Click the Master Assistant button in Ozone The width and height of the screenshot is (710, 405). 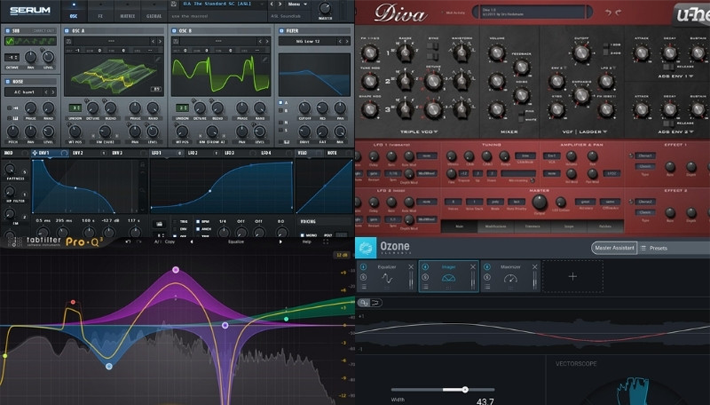[614, 248]
